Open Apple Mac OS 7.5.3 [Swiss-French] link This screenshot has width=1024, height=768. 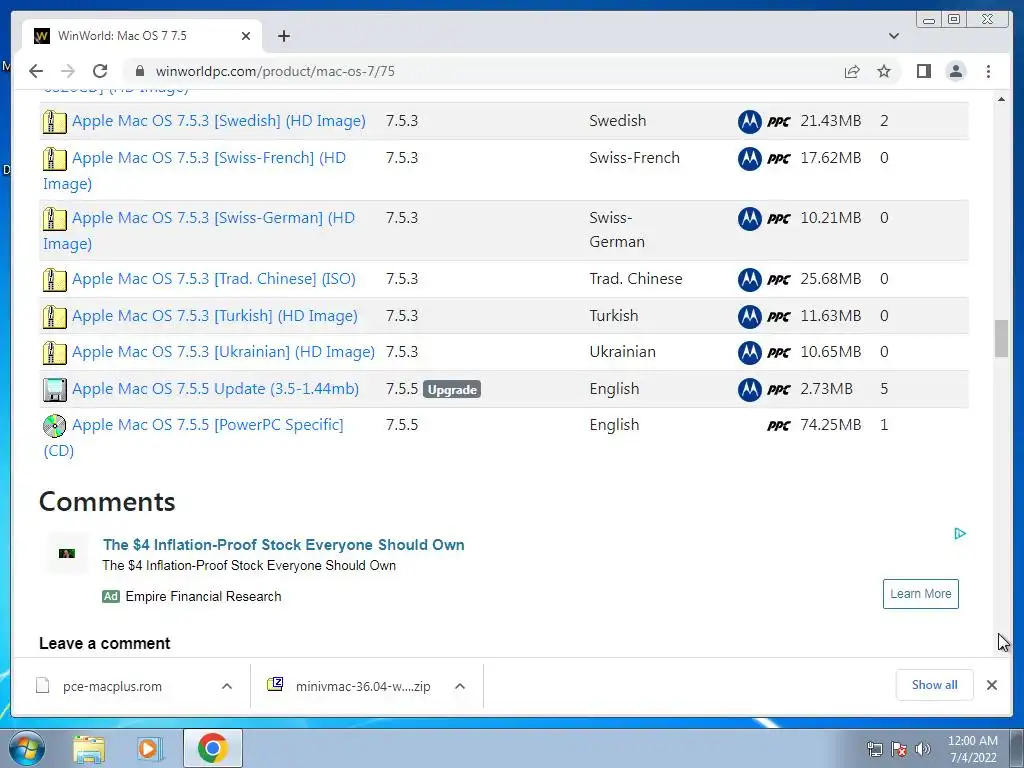click(x=208, y=158)
